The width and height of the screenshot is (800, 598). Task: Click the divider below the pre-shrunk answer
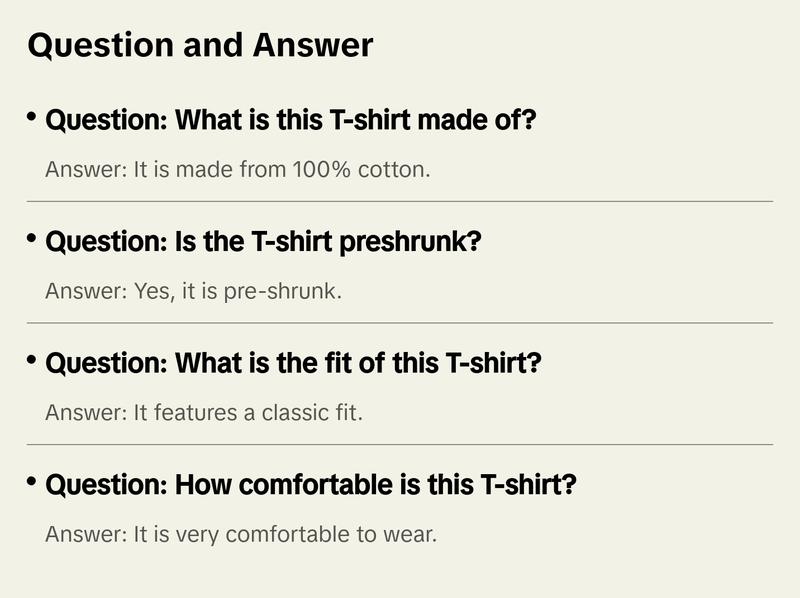click(400, 323)
